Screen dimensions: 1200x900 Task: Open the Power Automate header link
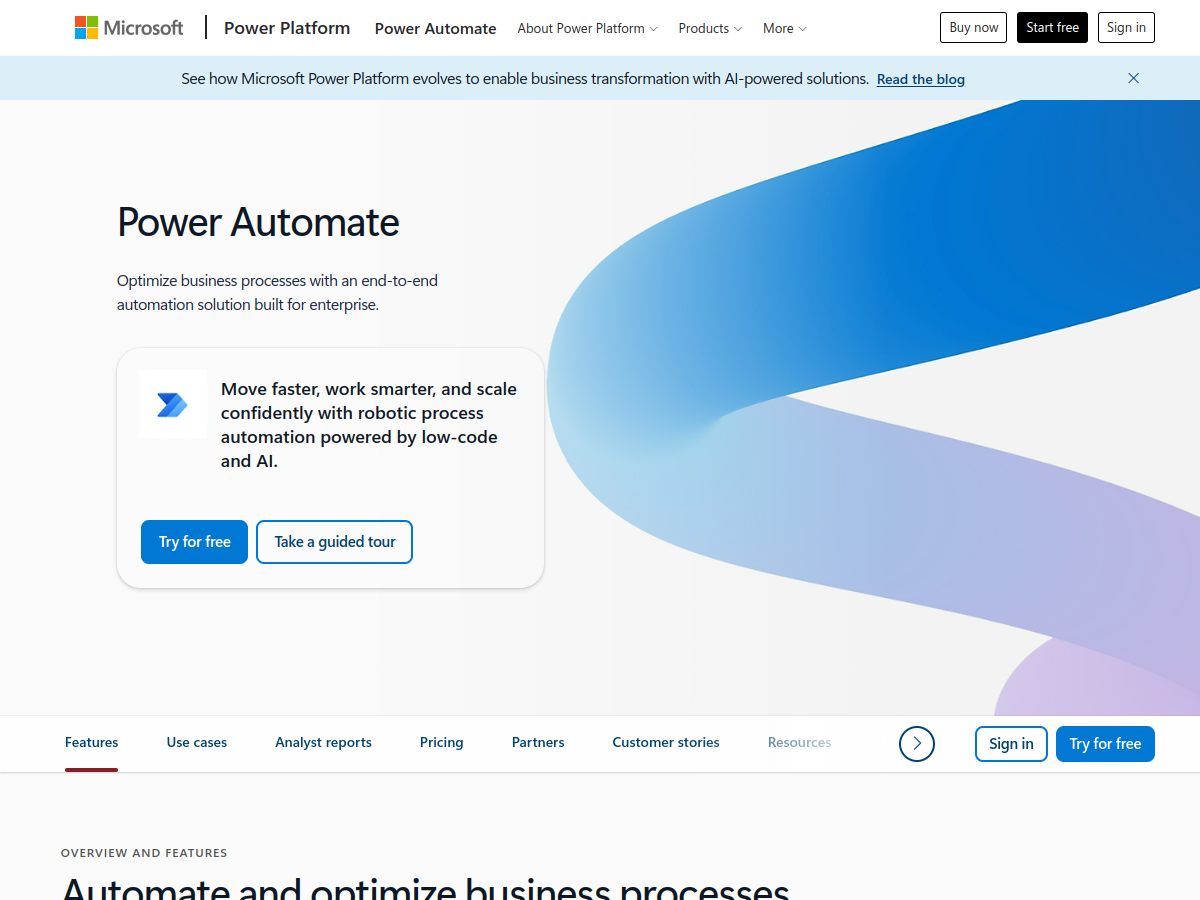tap(435, 28)
